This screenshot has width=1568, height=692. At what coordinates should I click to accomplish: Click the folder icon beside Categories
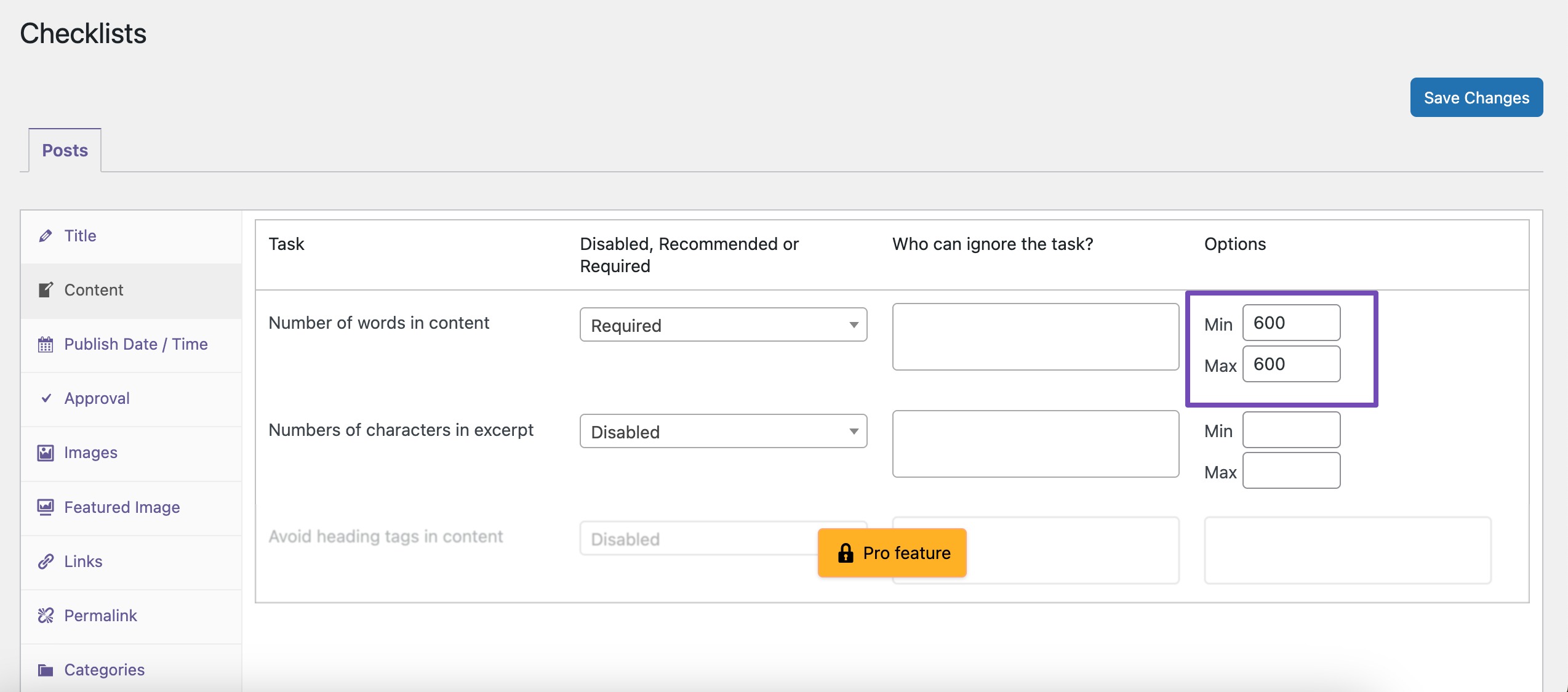click(x=46, y=670)
